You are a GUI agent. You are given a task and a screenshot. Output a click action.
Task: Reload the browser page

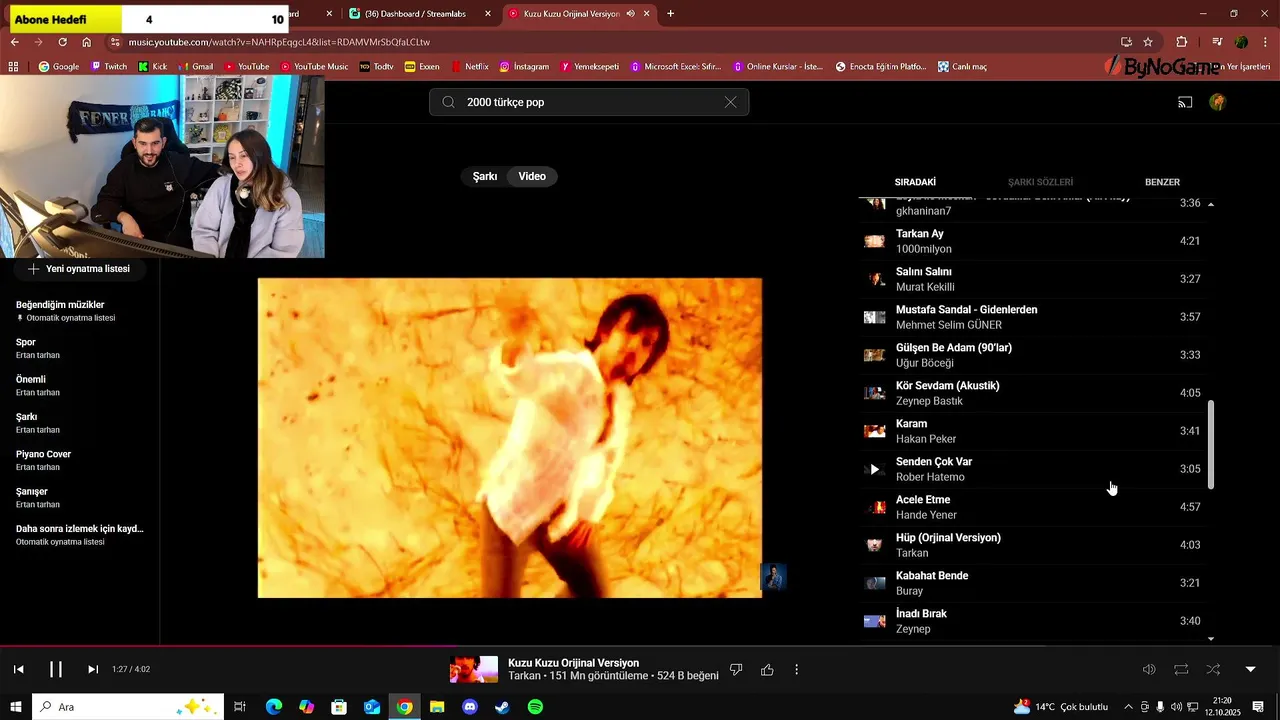[x=62, y=42]
